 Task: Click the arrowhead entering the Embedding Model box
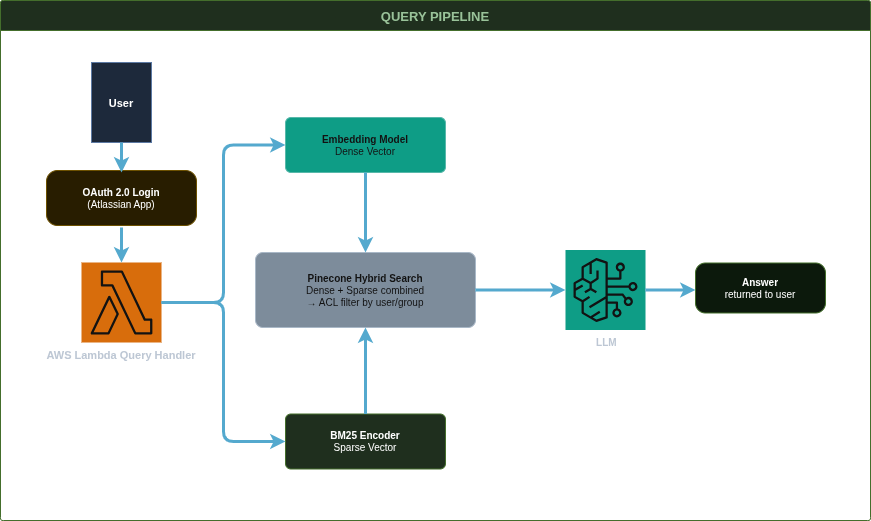coord(276,145)
